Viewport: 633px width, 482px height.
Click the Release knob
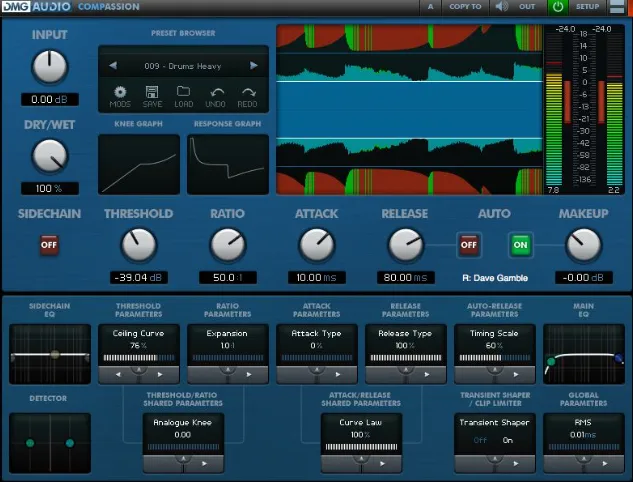tap(405, 245)
